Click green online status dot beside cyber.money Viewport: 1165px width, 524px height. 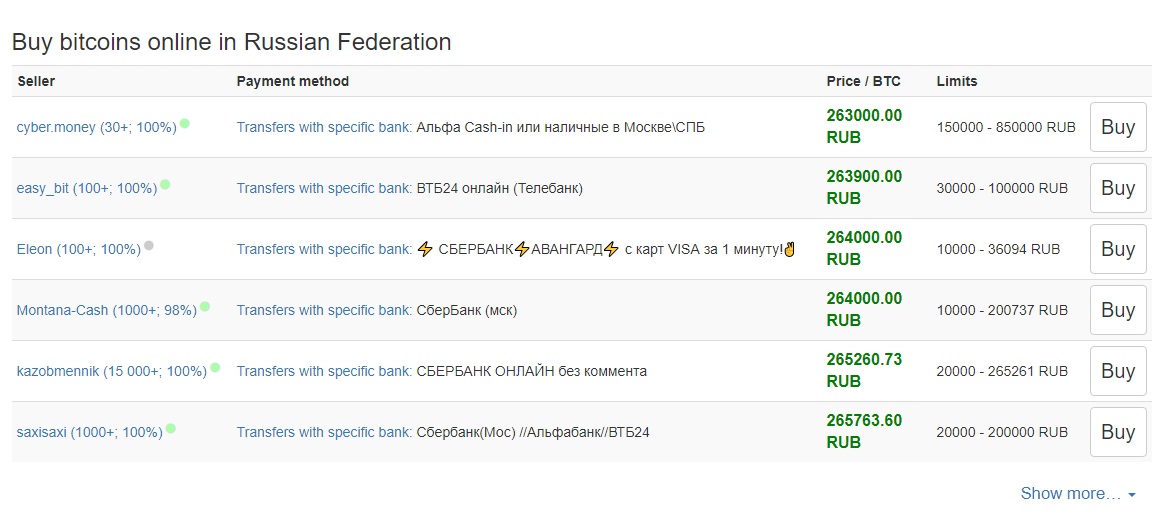click(185, 124)
